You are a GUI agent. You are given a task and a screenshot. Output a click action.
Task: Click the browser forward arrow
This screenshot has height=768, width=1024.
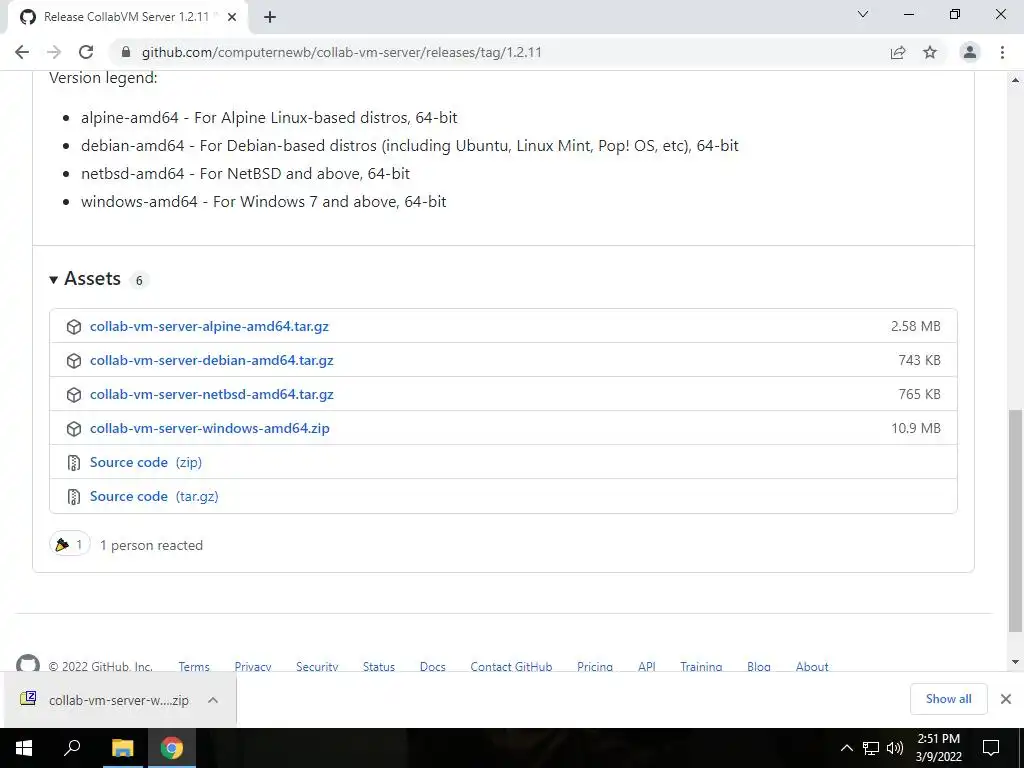[54, 52]
